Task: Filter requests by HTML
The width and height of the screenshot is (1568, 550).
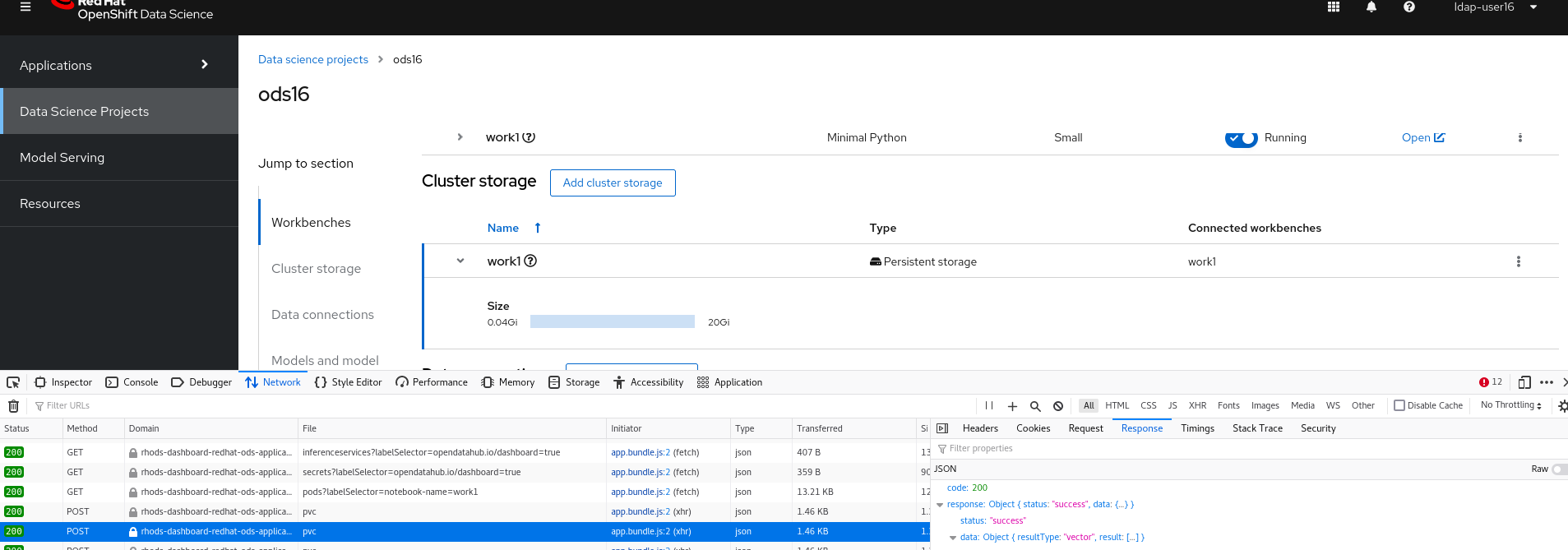Action: [x=1117, y=405]
